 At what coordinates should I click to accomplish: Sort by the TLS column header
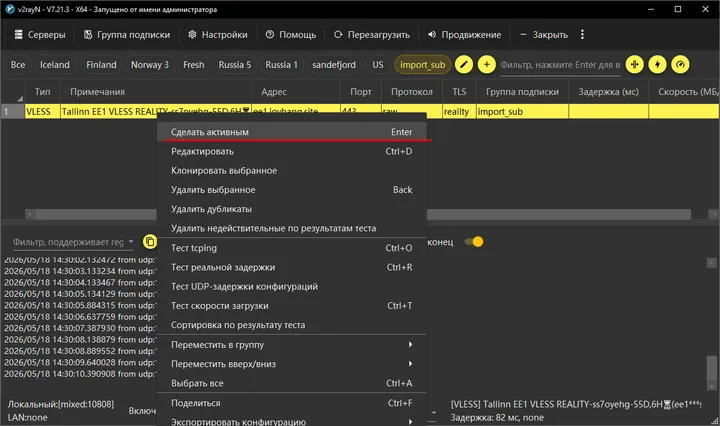coord(459,92)
